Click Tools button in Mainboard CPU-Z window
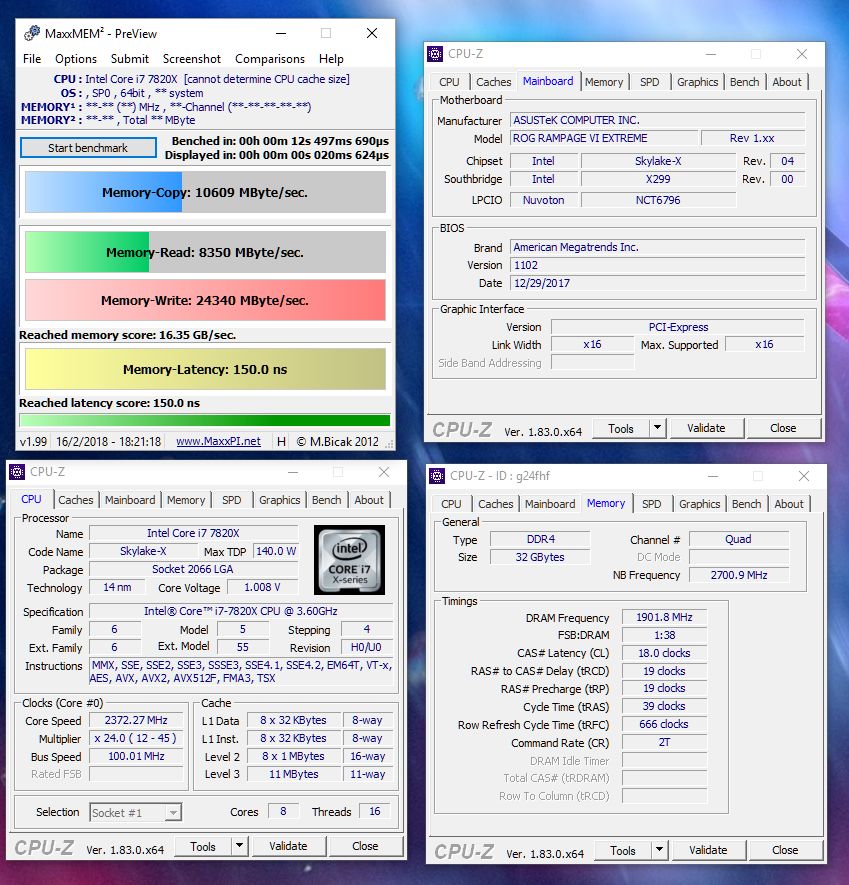Screen dimensions: 849x885 coord(621,429)
